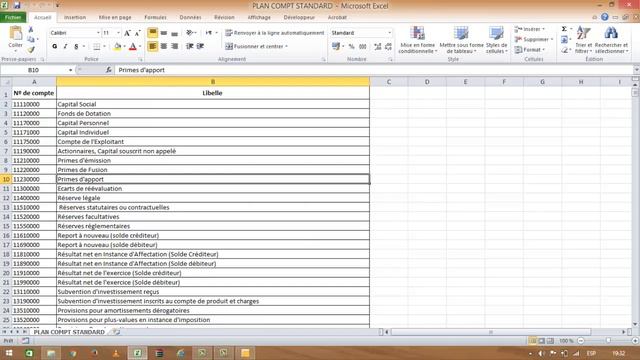640x360 pixels.
Task: Open the Fichier tab
Action: pos(13,18)
